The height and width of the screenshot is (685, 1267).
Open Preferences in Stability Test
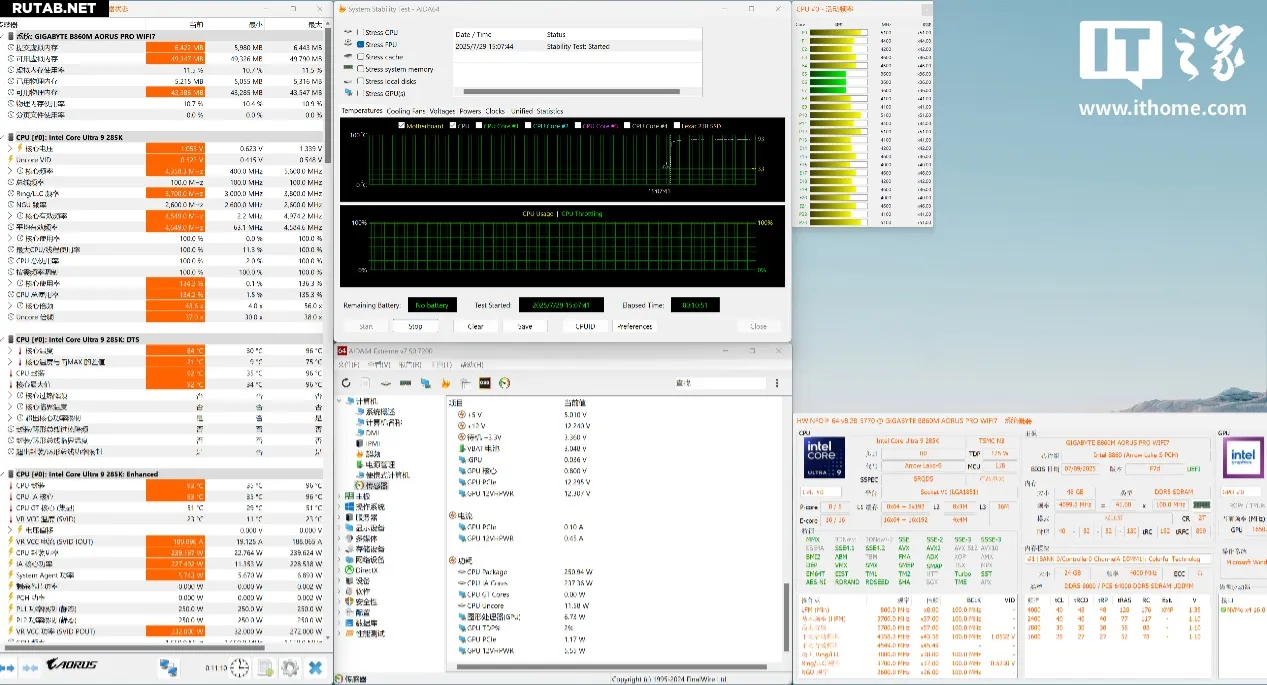[x=635, y=326]
